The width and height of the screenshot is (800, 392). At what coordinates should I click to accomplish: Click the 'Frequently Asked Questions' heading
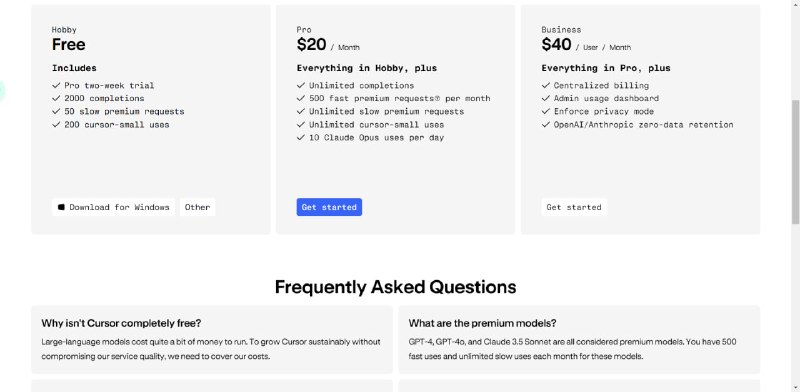click(x=395, y=287)
